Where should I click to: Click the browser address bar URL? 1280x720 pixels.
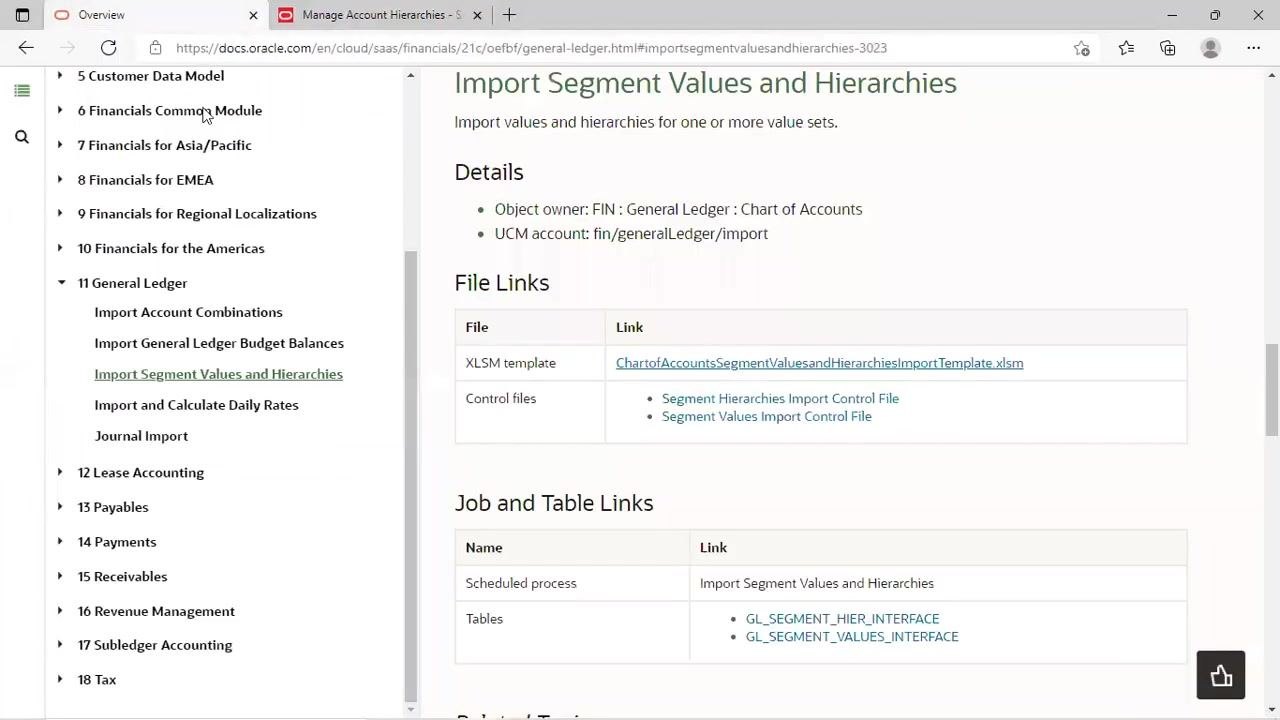(x=531, y=48)
